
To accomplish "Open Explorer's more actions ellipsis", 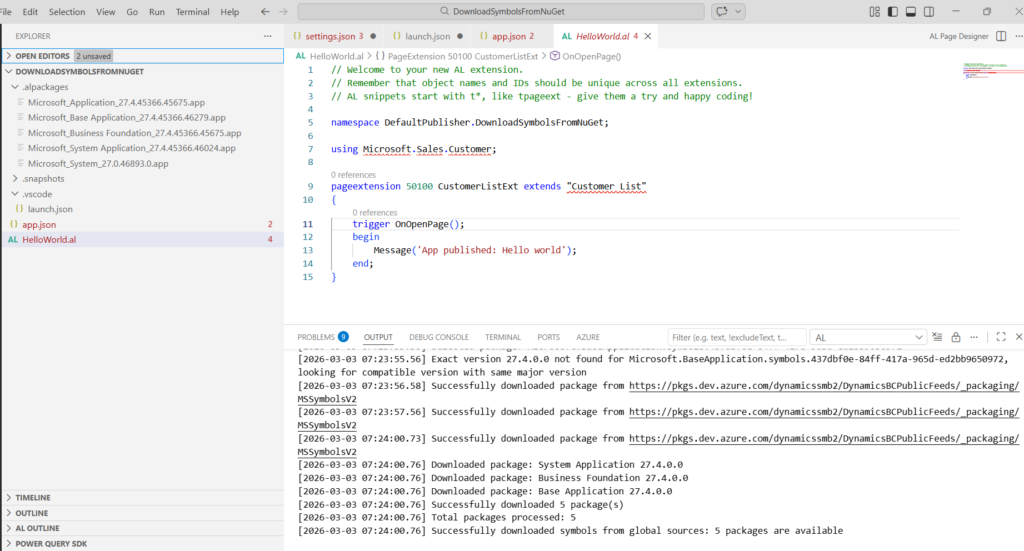I will coord(267,36).
